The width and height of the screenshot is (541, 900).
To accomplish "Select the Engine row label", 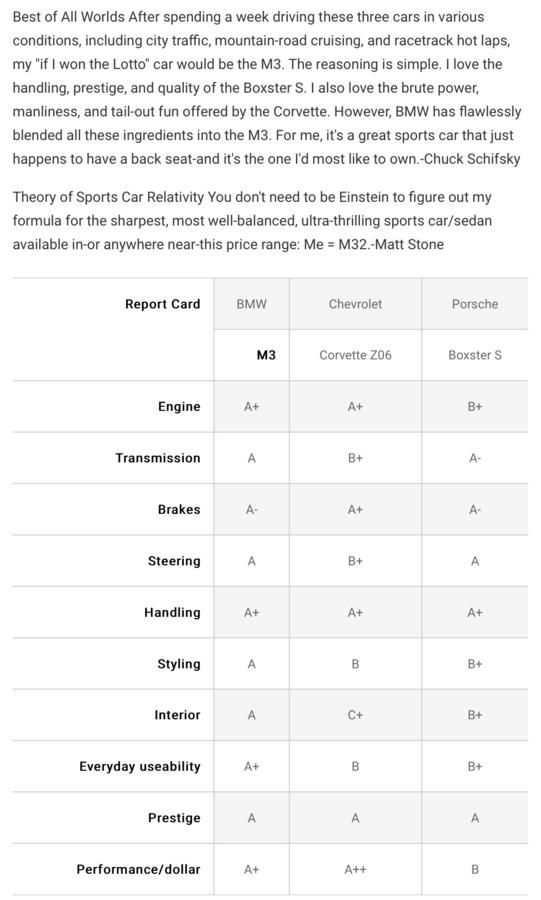I will tap(179, 407).
